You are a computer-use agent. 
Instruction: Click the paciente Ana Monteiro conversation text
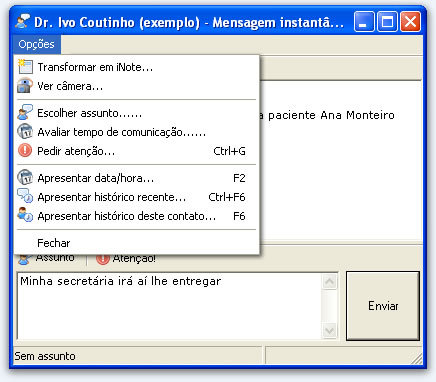331,115
